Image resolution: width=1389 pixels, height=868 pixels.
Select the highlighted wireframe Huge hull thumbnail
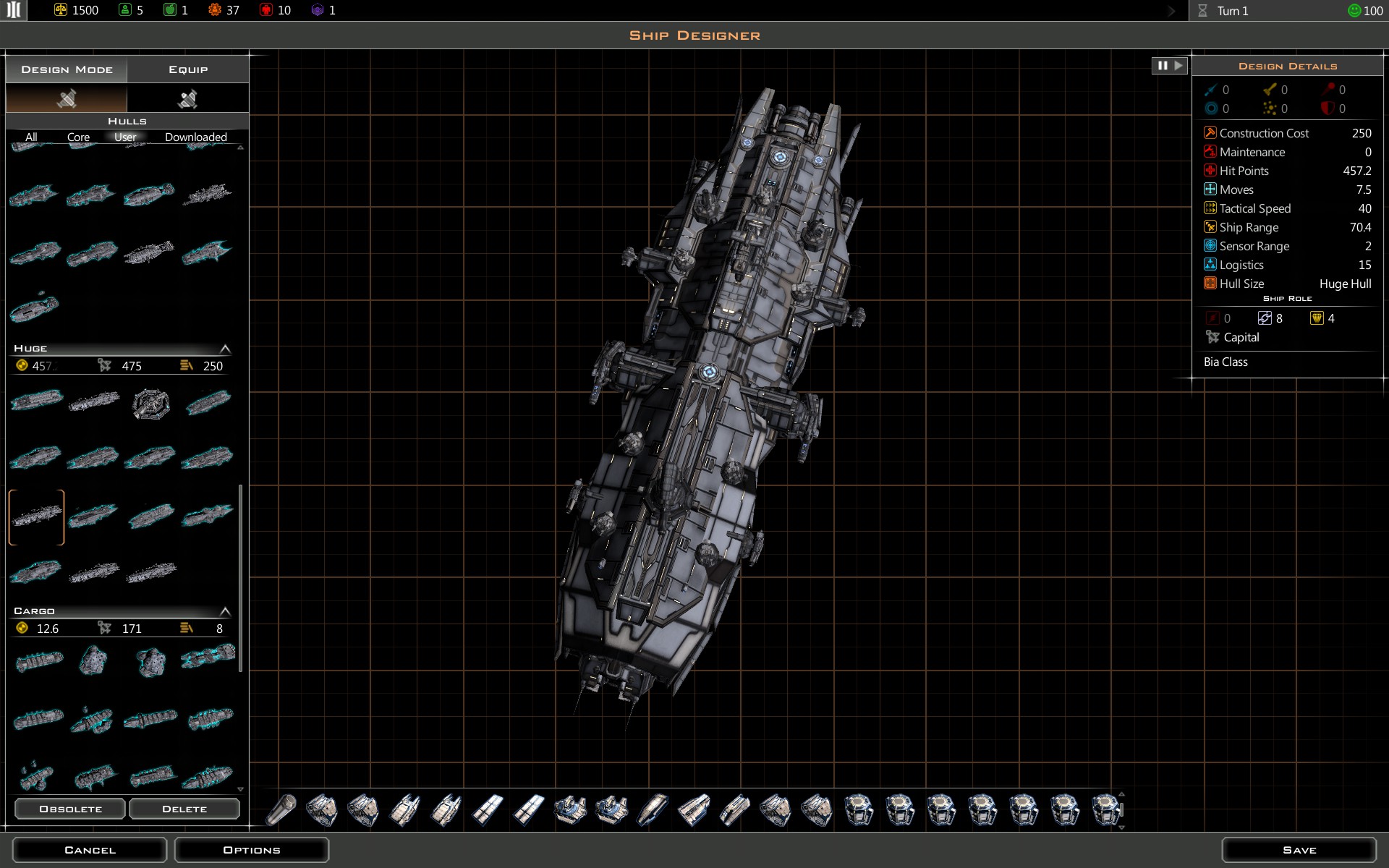(x=36, y=517)
